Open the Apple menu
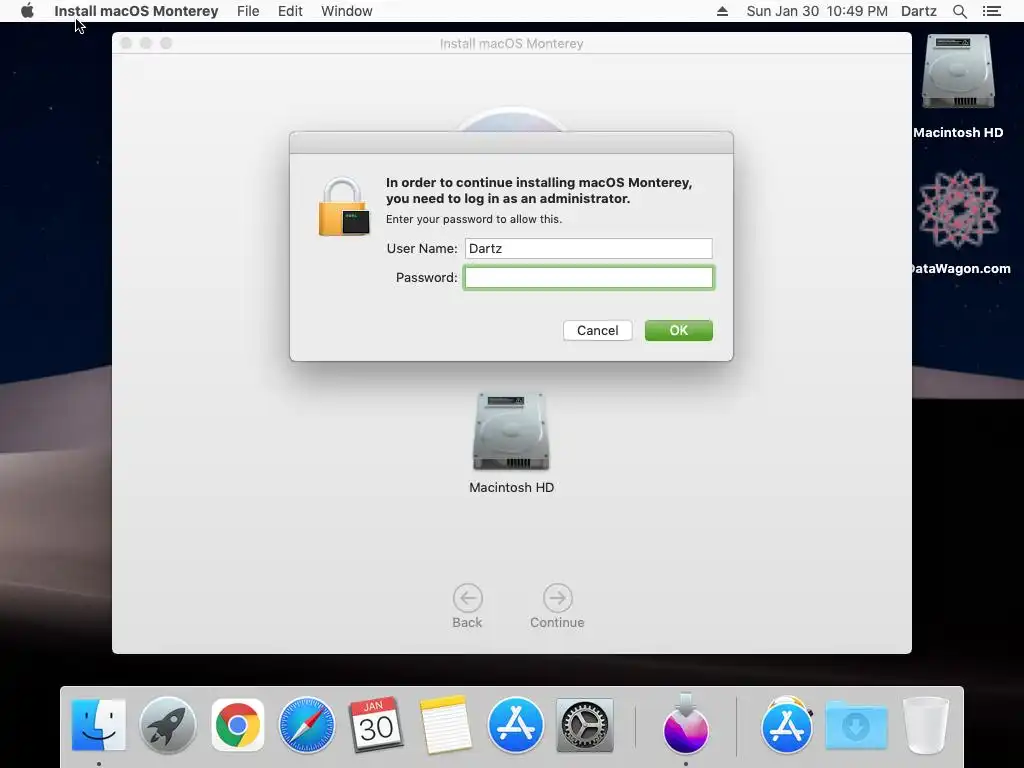Image resolution: width=1024 pixels, height=768 pixels. pos(27,11)
